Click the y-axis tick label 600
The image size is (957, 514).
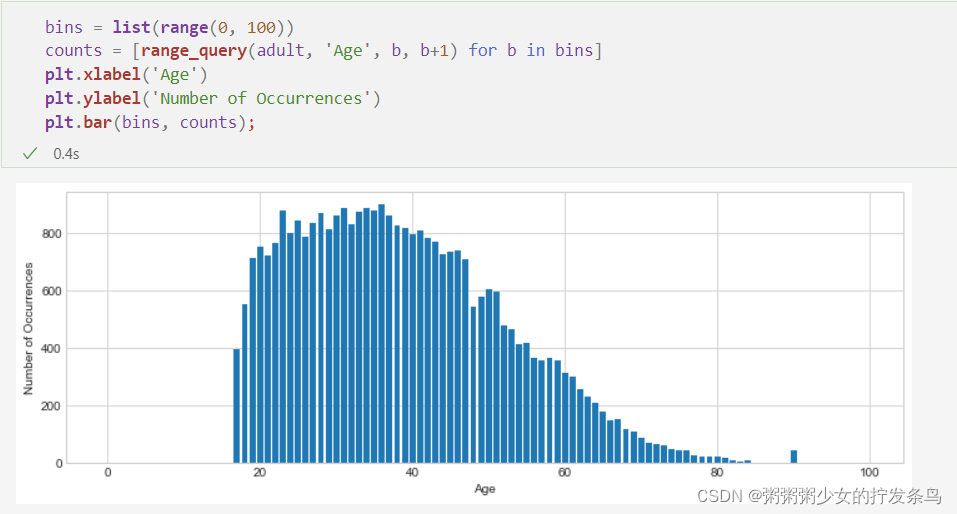51,291
